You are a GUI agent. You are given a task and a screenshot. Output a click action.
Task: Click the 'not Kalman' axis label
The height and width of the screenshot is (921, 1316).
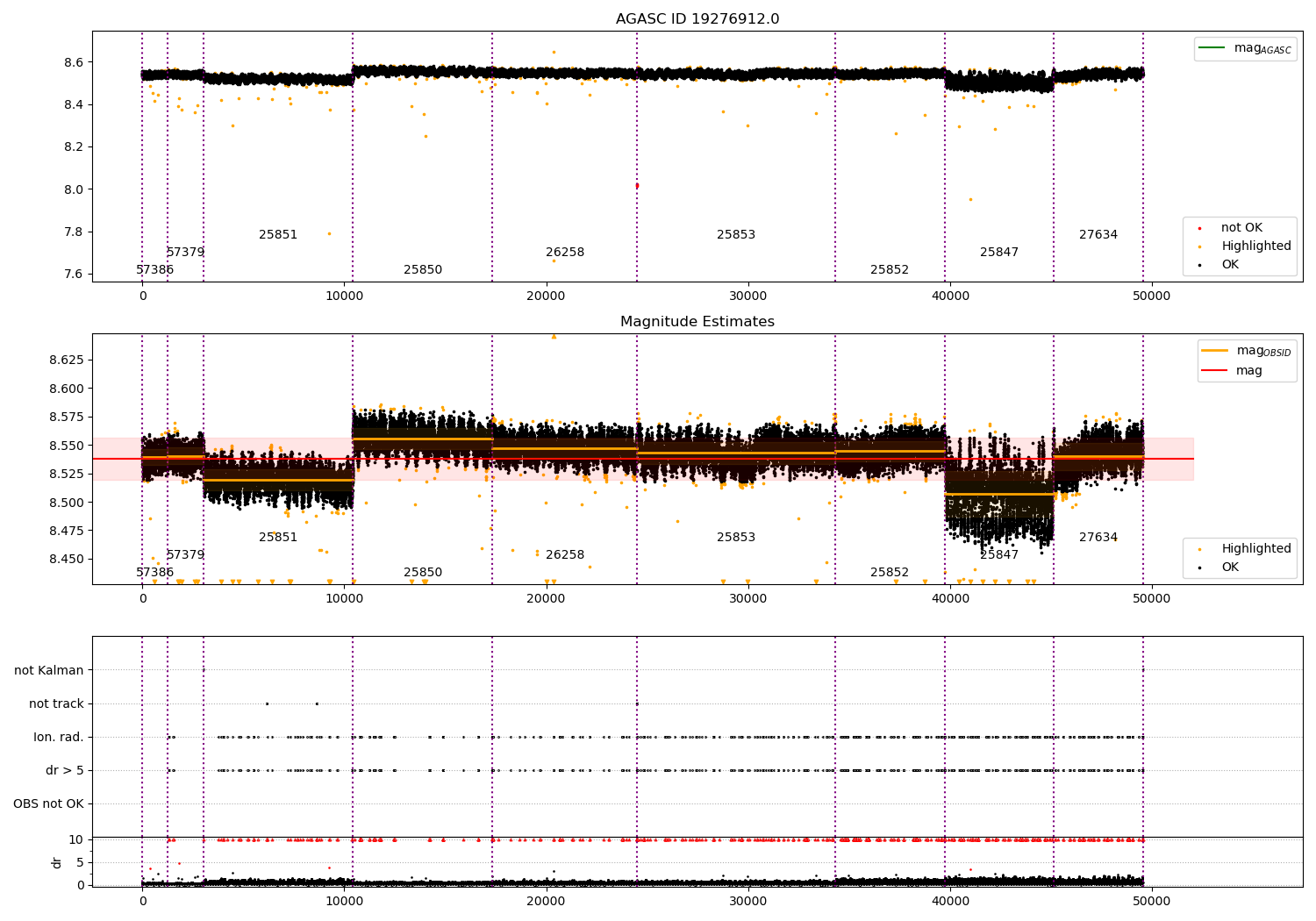tap(49, 671)
